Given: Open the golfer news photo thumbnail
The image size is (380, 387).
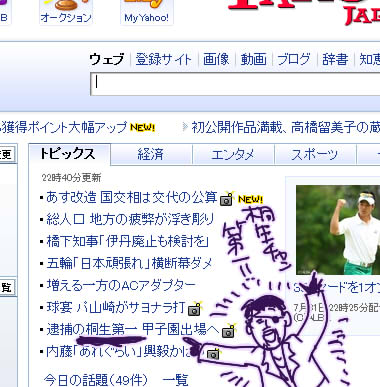Looking at the screenshot, I should pos(338,230).
